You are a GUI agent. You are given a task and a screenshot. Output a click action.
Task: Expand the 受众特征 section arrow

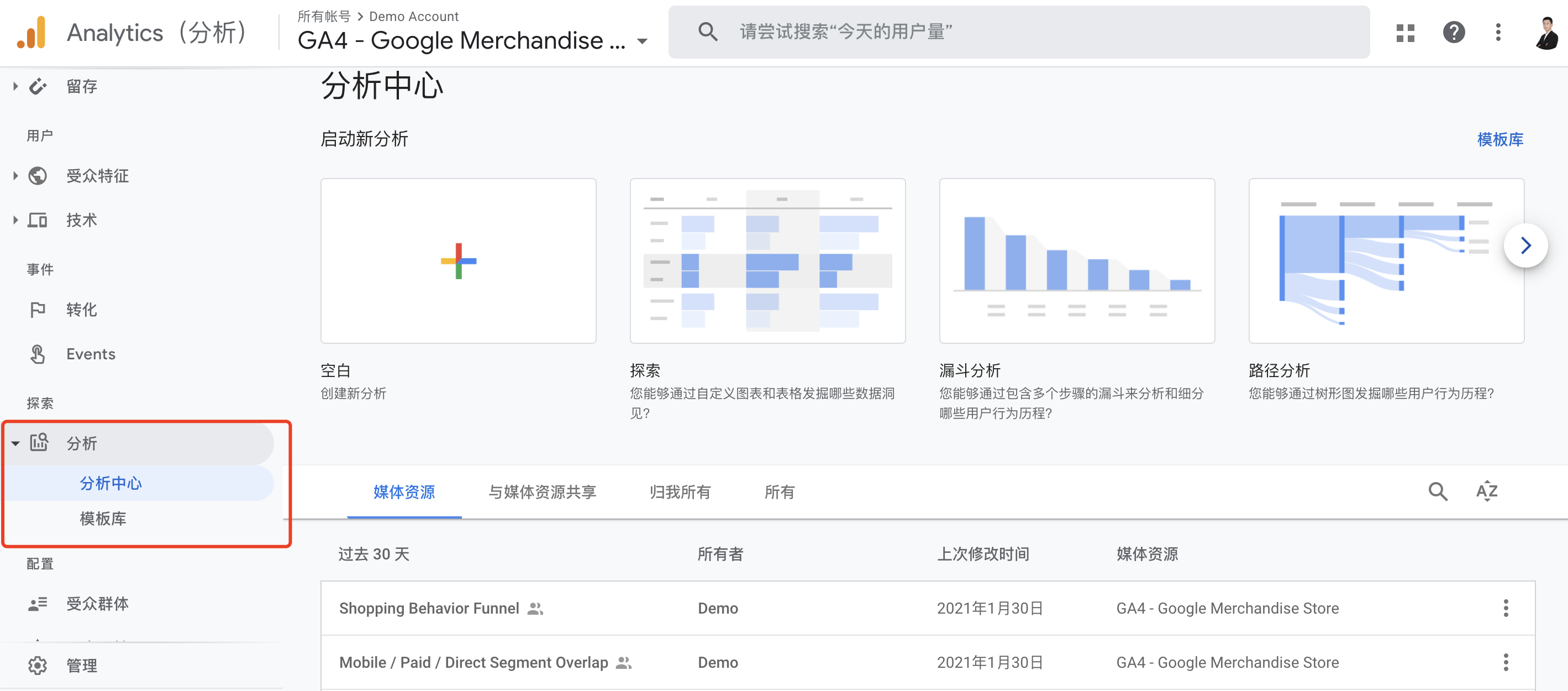pos(15,176)
